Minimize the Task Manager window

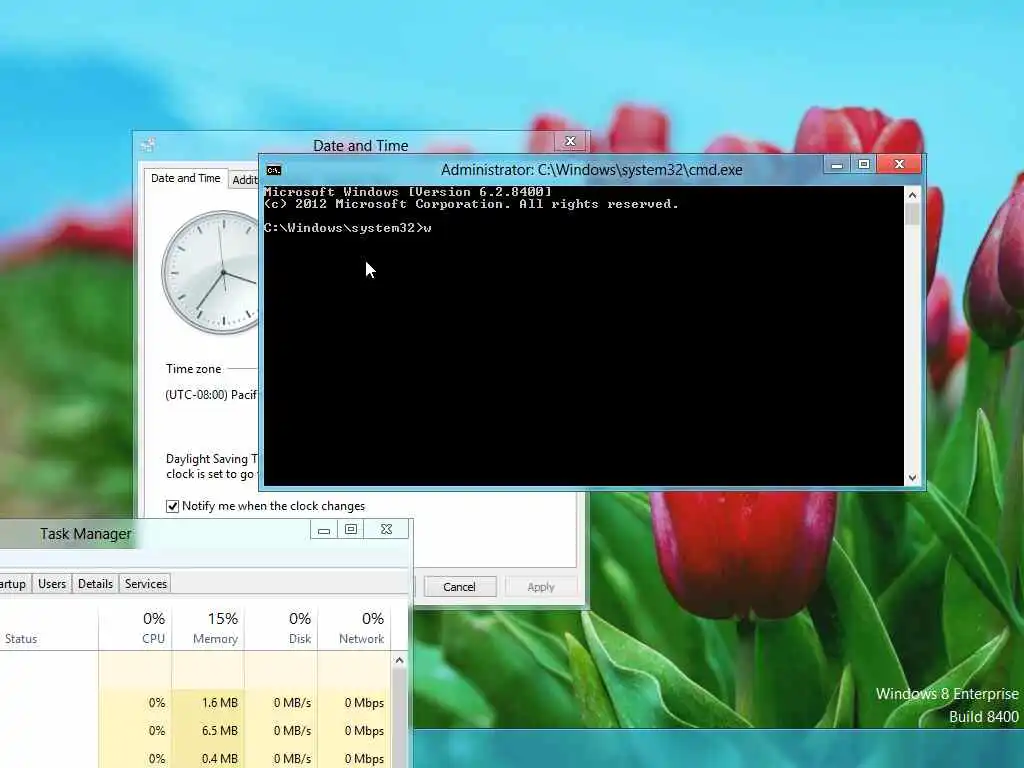tap(324, 530)
